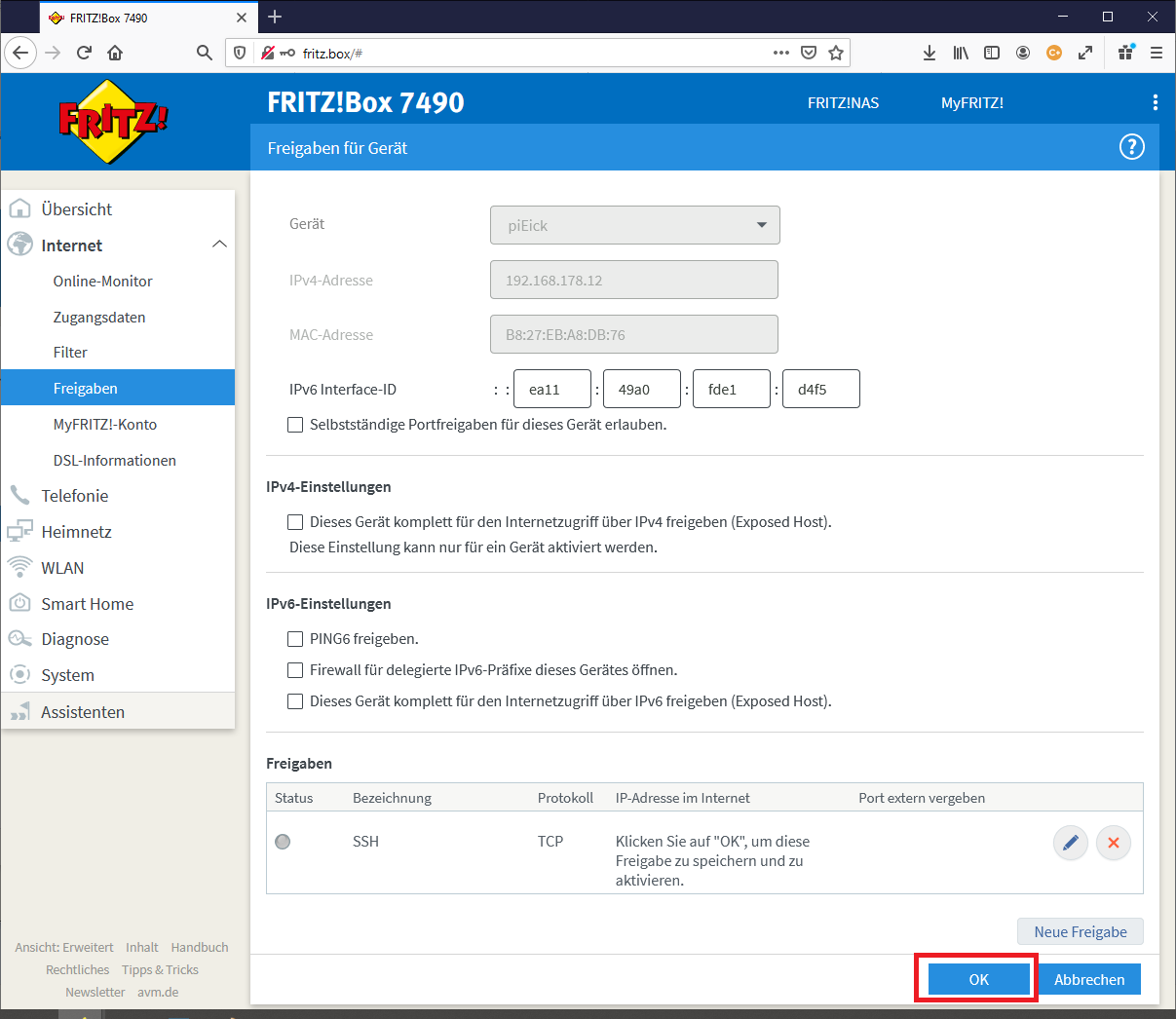Click the browser Home icon

(x=115, y=53)
